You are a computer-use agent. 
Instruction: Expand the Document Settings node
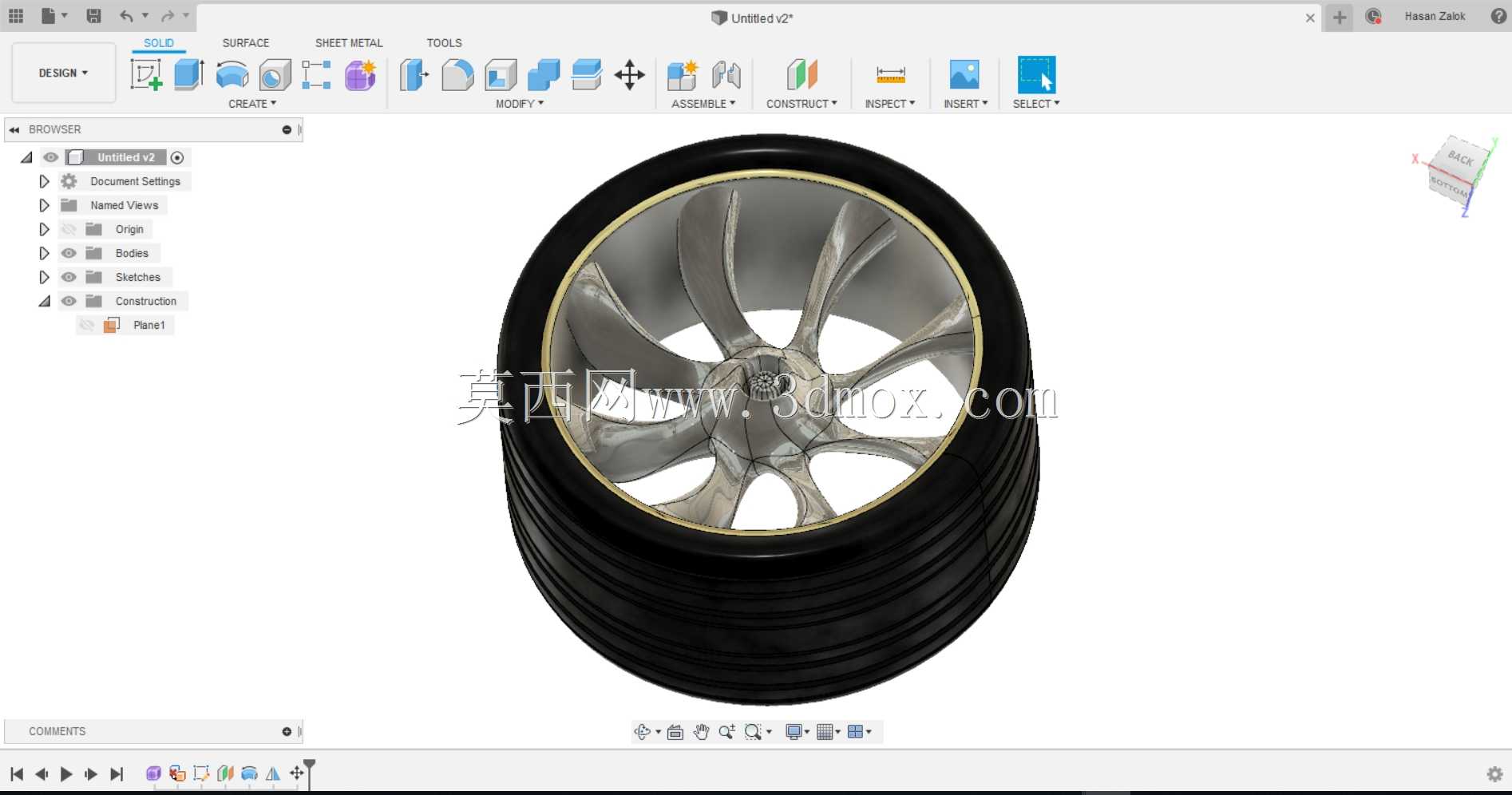(x=44, y=181)
